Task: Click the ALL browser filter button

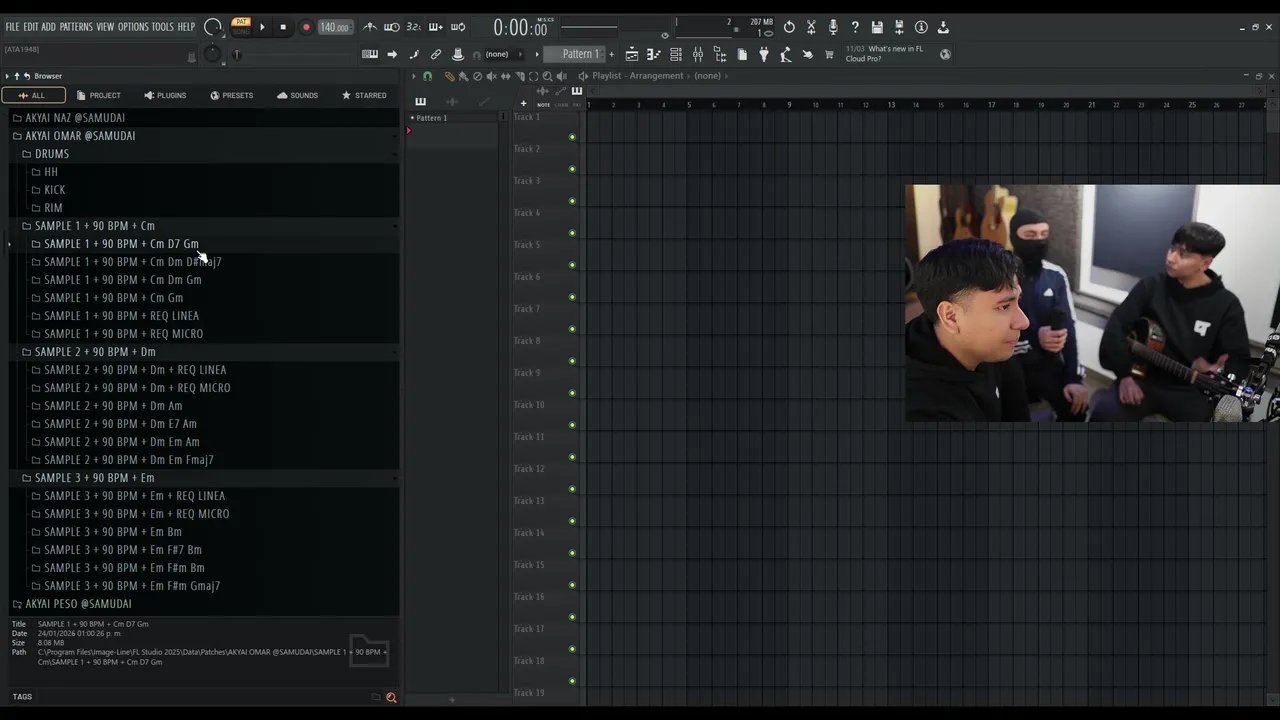Action: pos(33,95)
